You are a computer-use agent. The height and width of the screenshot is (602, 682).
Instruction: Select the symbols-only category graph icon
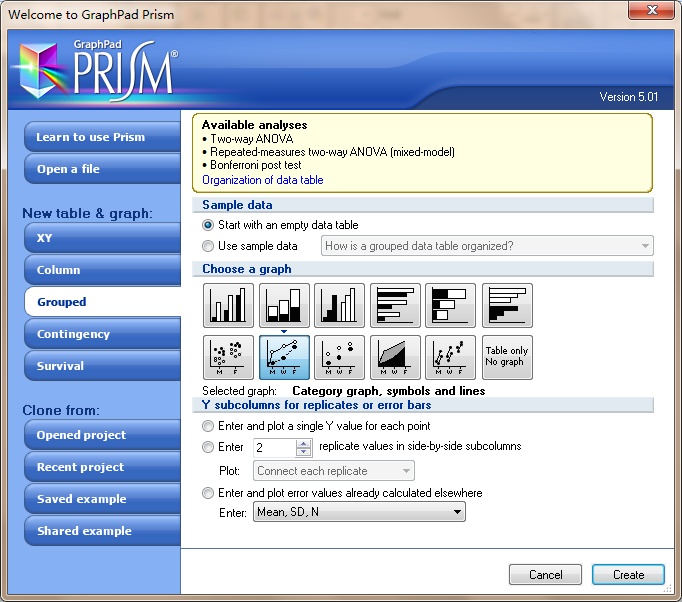point(339,357)
